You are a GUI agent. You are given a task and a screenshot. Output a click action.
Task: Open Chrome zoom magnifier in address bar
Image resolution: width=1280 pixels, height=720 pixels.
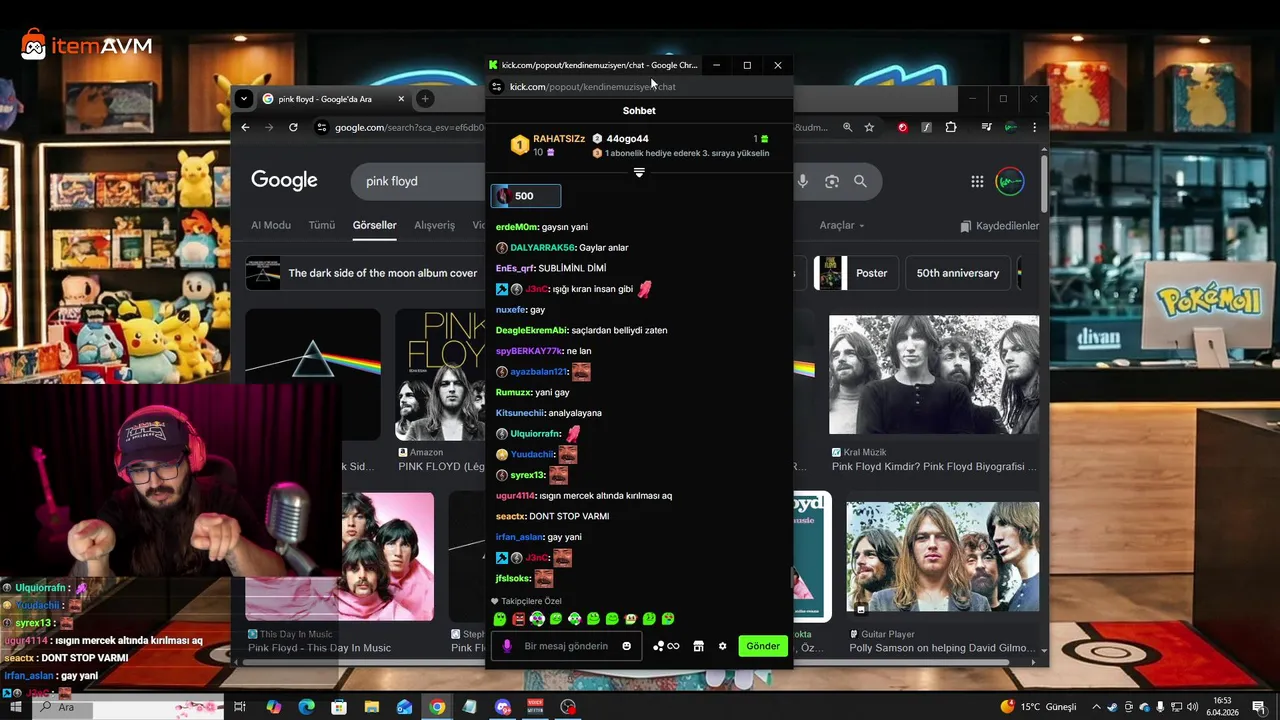(847, 127)
